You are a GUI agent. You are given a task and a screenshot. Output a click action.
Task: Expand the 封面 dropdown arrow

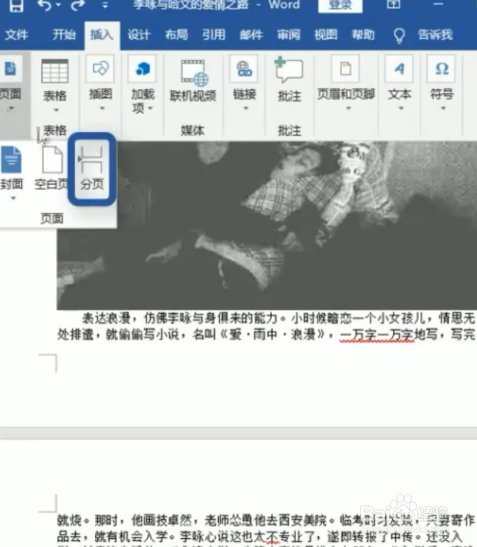point(13,198)
